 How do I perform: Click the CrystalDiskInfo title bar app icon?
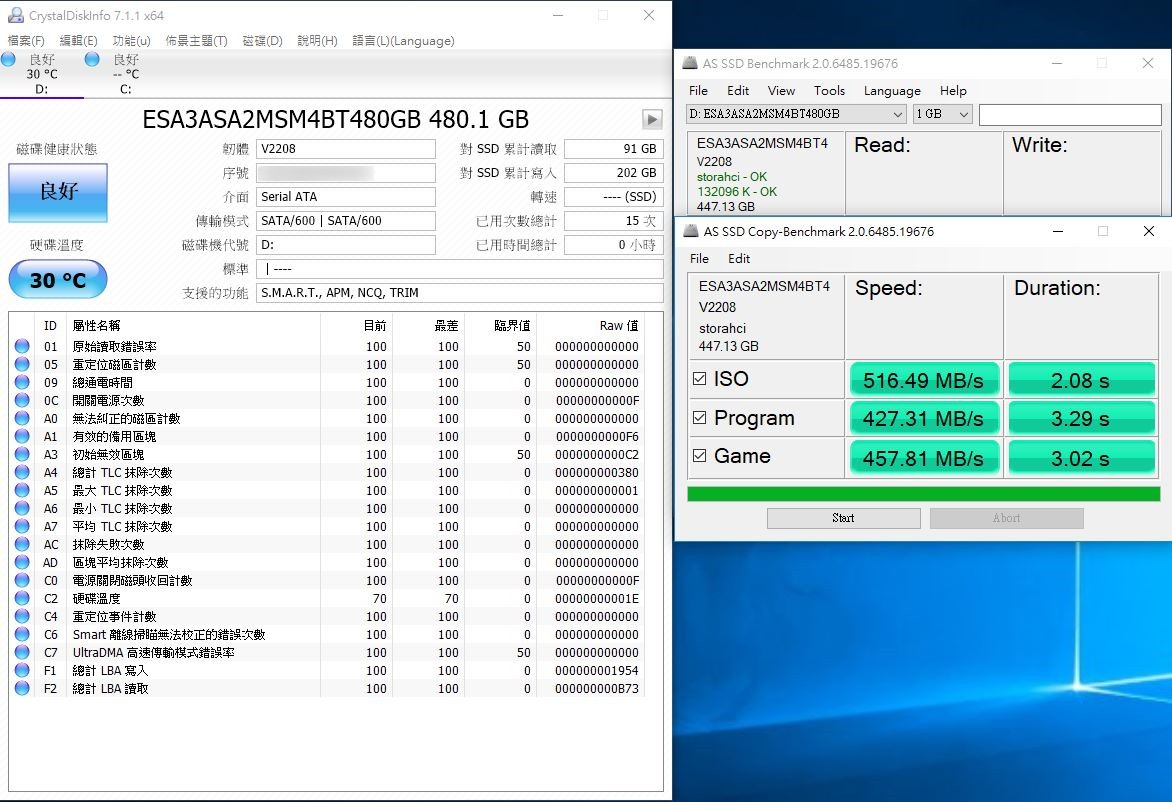(x=16, y=15)
